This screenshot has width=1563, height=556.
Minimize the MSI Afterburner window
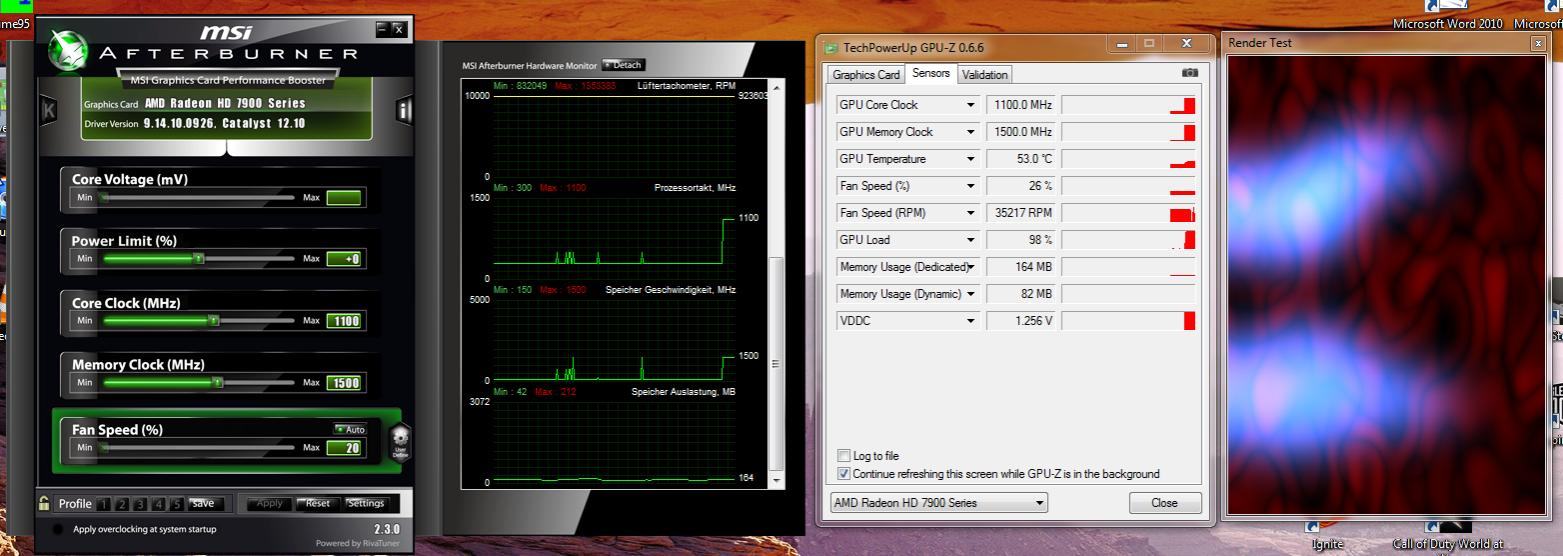382,29
